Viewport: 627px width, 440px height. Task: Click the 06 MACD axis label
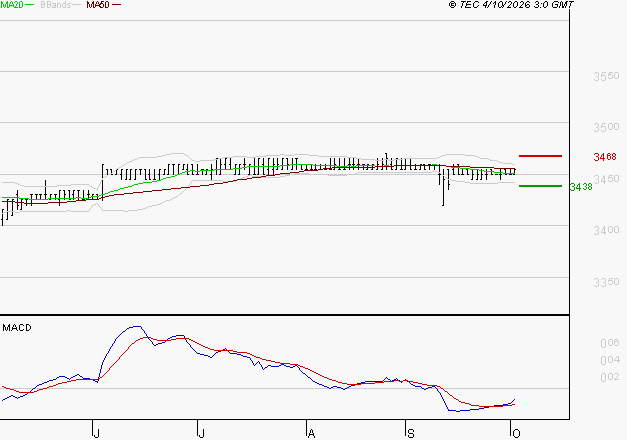610,343
